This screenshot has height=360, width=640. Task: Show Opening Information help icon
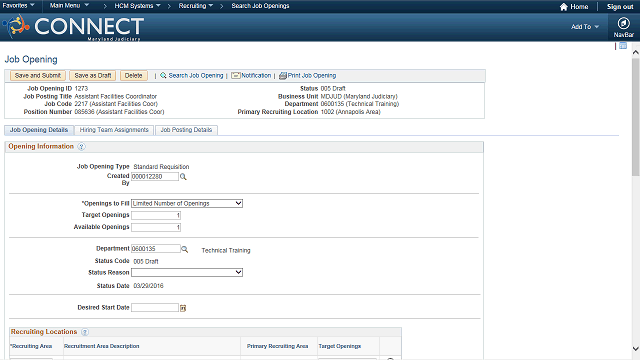click(x=81, y=147)
